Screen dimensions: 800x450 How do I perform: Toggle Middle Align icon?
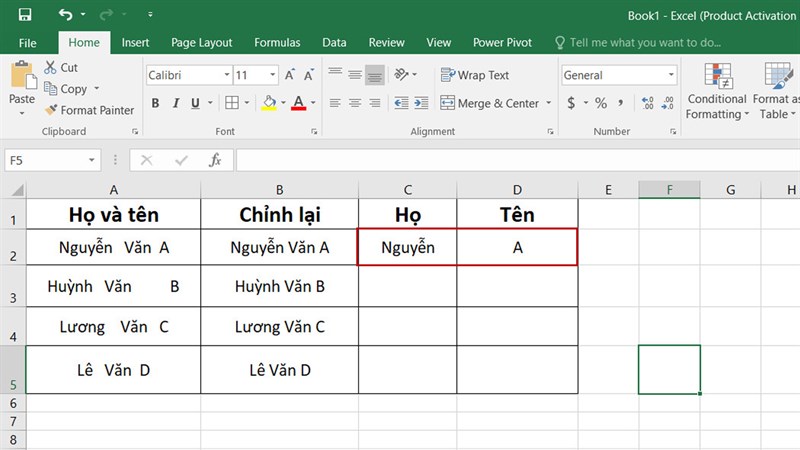point(355,76)
